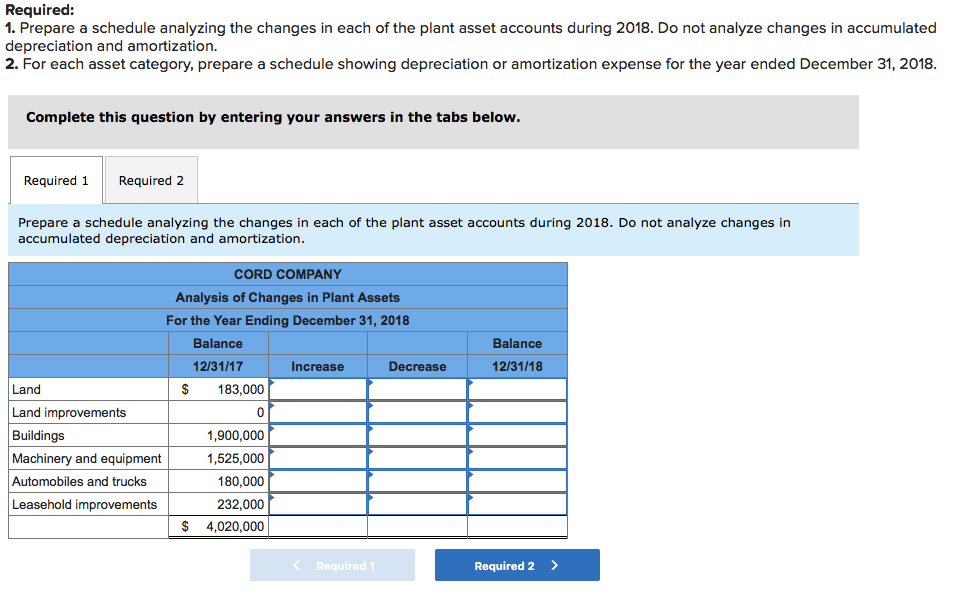Click Buildings Increase input cell
This screenshot has width=960, height=595.
pyautogui.click(x=318, y=435)
